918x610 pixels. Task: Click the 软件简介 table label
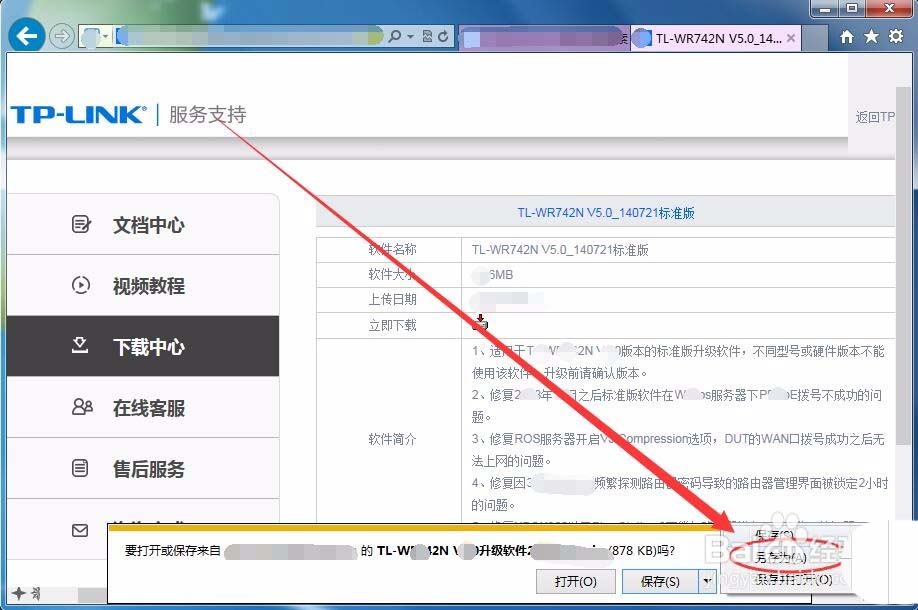pyautogui.click(x=392, y=439)
